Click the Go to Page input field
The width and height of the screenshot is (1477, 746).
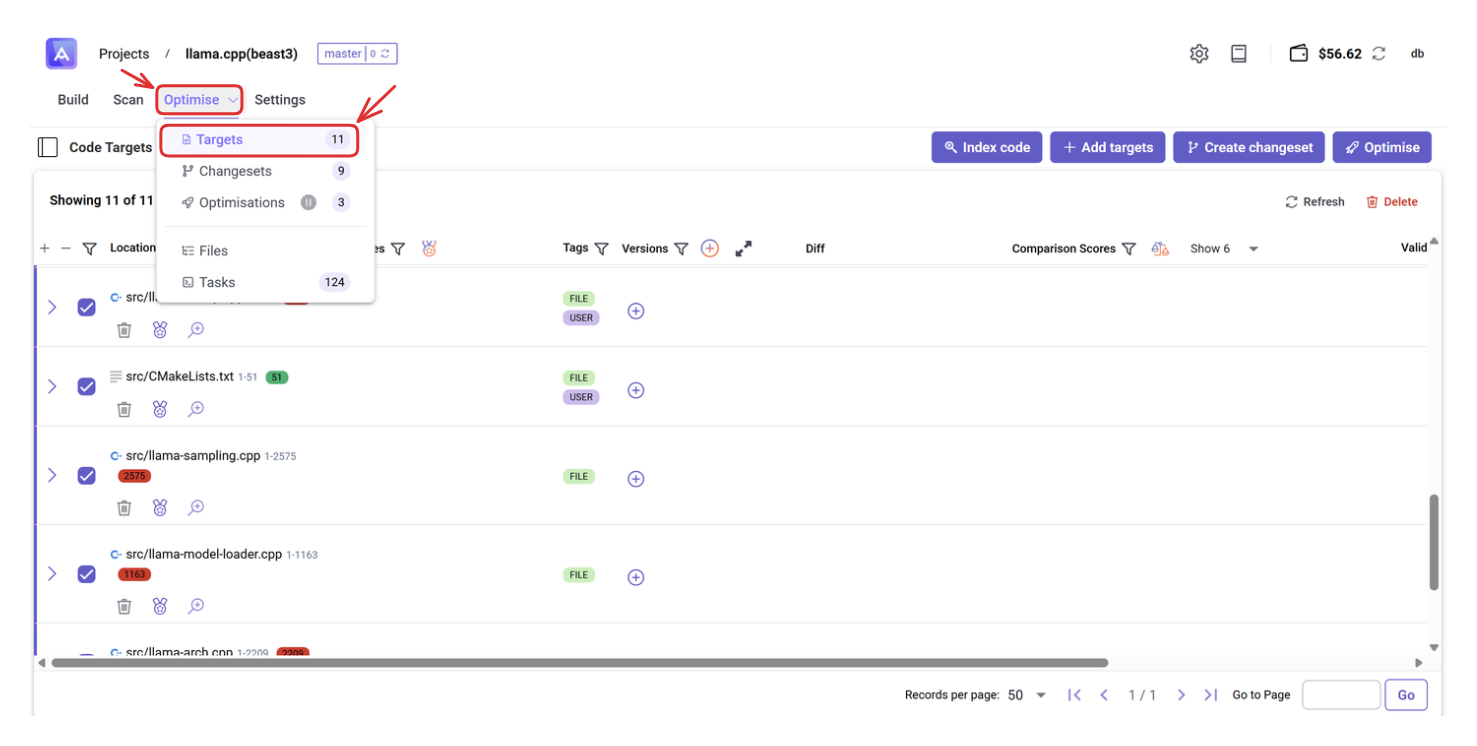[1340, 695]
